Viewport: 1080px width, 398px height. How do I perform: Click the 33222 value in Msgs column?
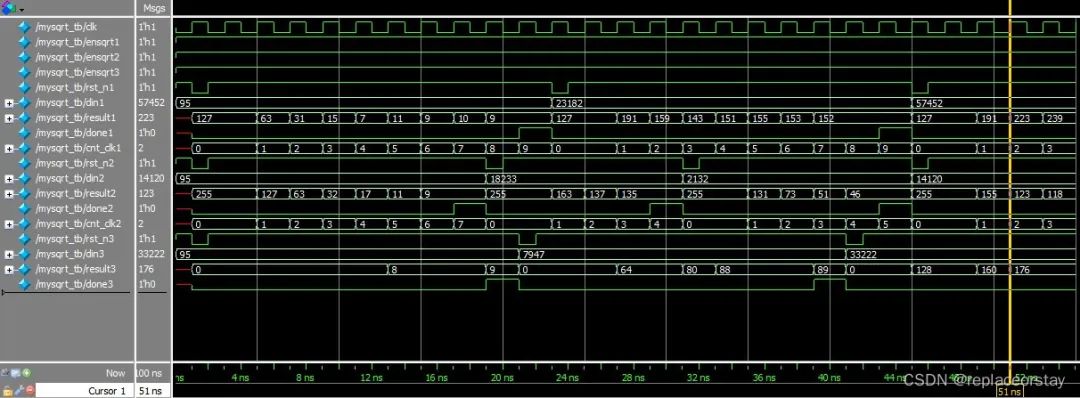point(151,255)
